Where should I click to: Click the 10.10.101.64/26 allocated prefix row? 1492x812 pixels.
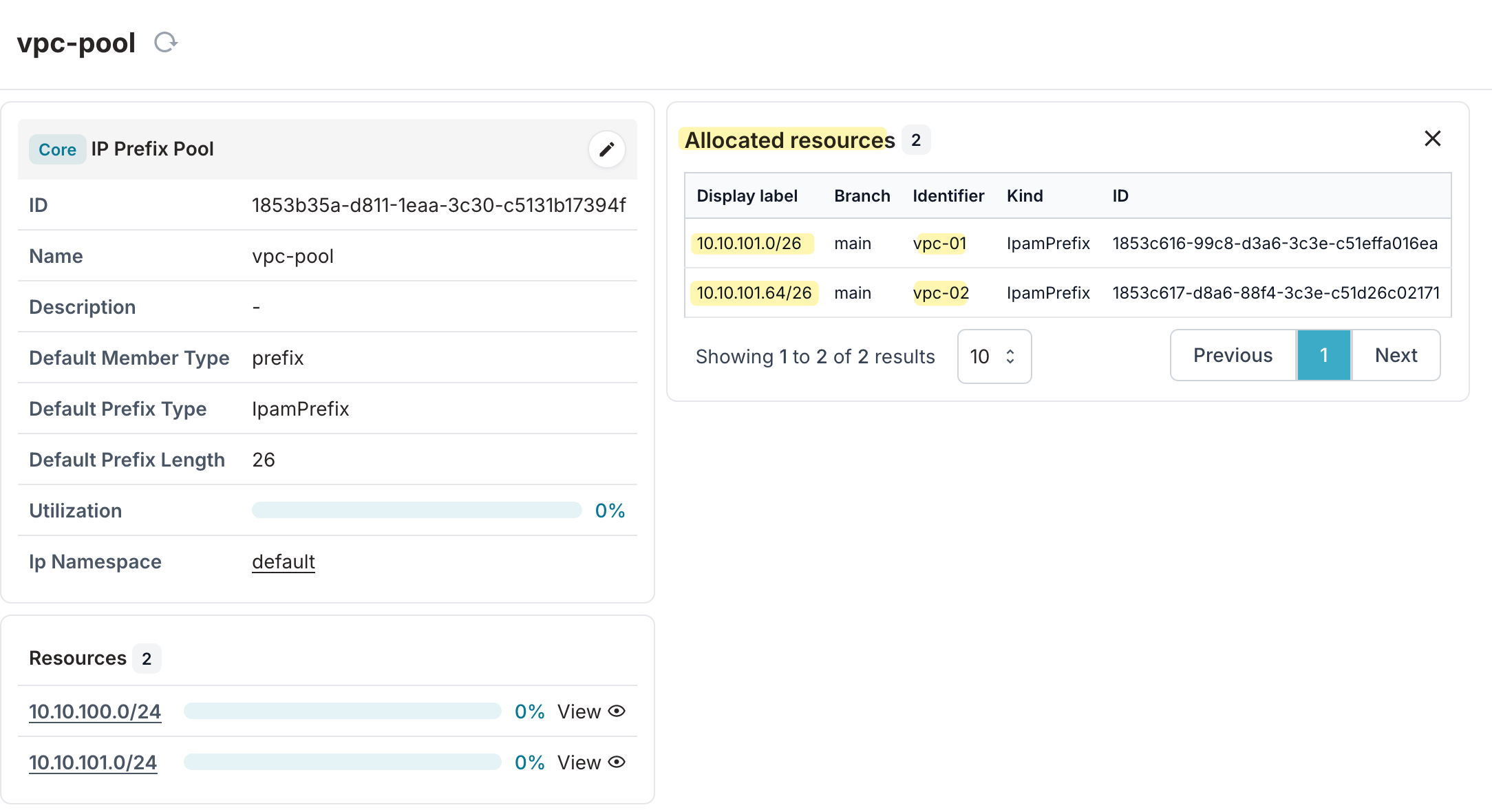point(754,293)
